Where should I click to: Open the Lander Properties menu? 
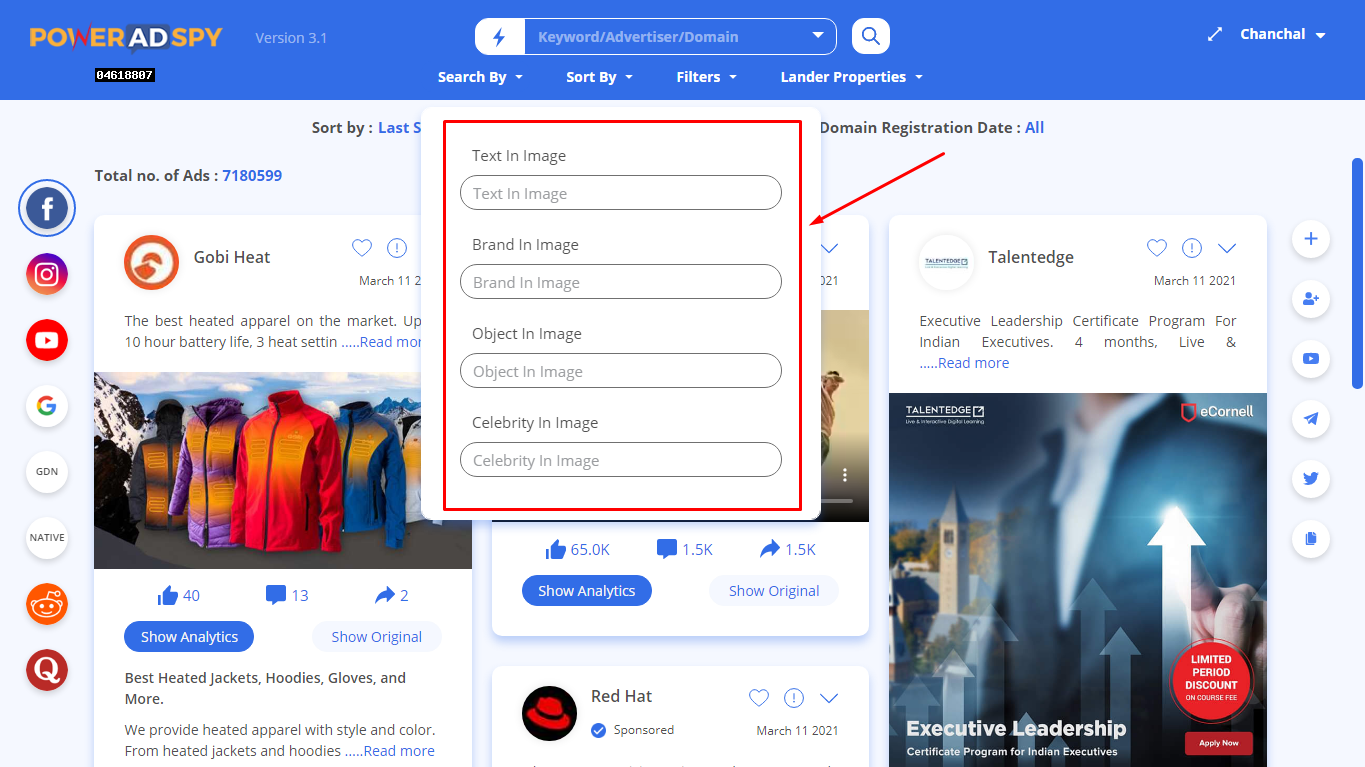pyautogui.click(x=851, y=77)
